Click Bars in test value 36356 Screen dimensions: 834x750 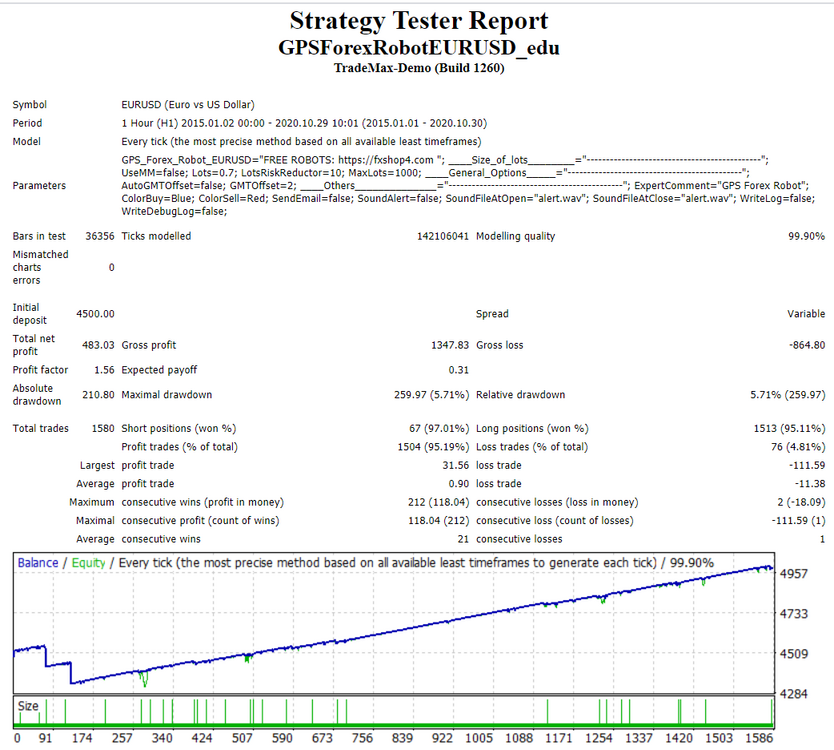(99, 236)
